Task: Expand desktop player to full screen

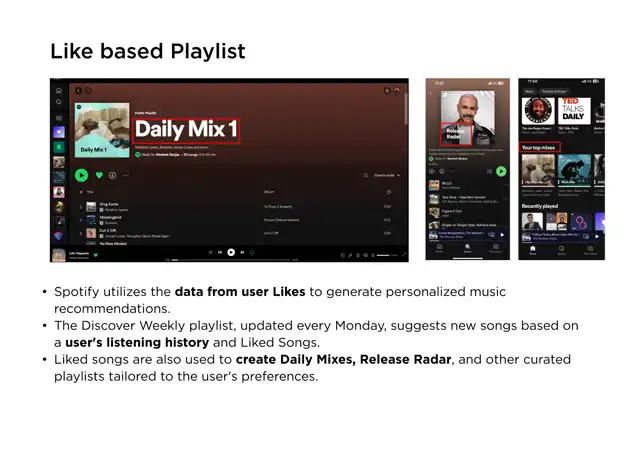Action: coord(404,255)
